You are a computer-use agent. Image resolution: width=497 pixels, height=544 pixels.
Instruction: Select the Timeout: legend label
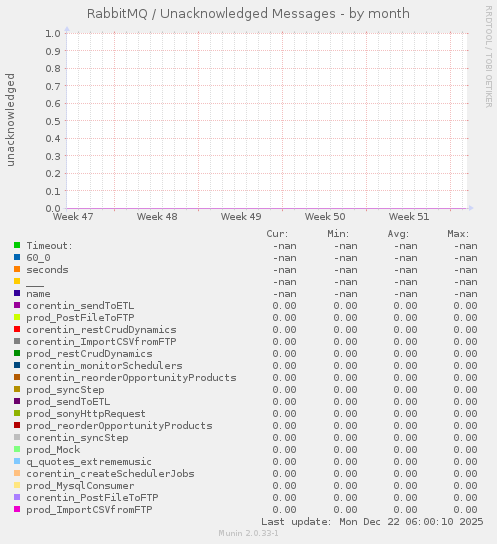(50, 246)
